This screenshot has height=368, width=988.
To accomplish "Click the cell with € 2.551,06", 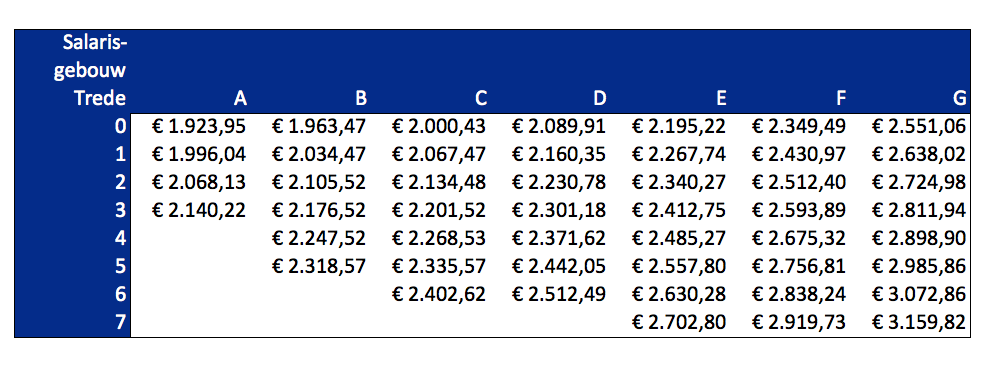I will pyautogui.click(x=919, y=127).
